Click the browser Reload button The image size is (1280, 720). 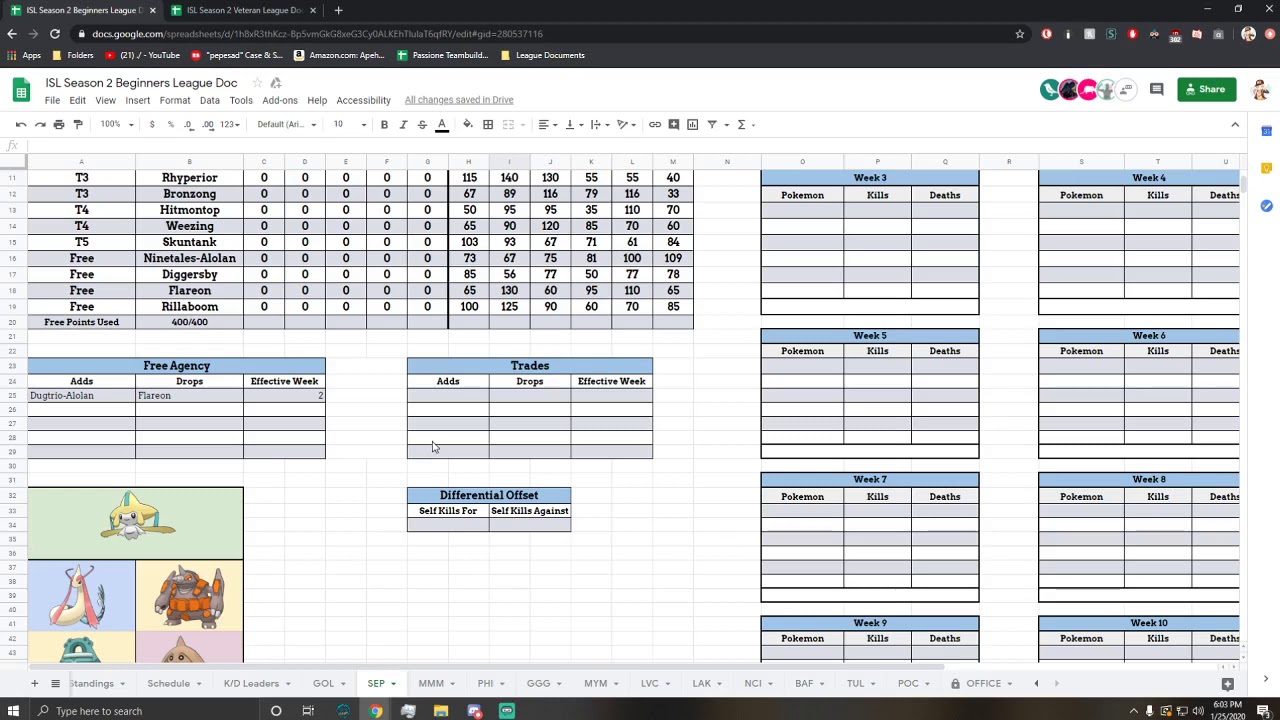tap(55, 34)
